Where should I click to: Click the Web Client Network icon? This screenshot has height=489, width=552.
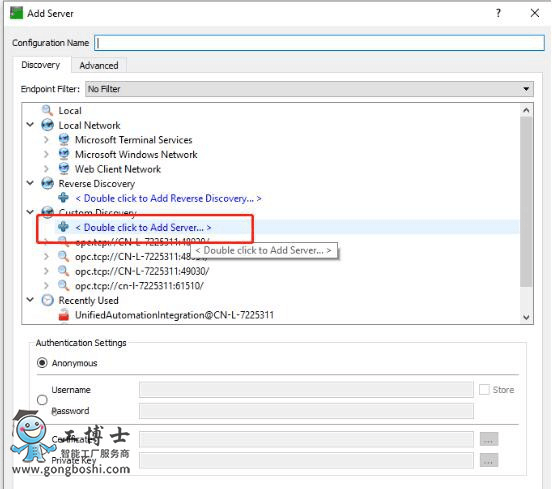(x=64, y=169)
